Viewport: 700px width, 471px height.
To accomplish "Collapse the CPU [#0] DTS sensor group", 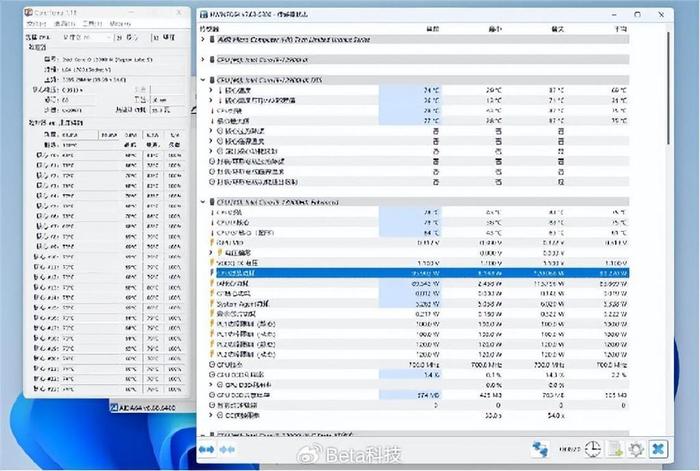I will 203,80.
